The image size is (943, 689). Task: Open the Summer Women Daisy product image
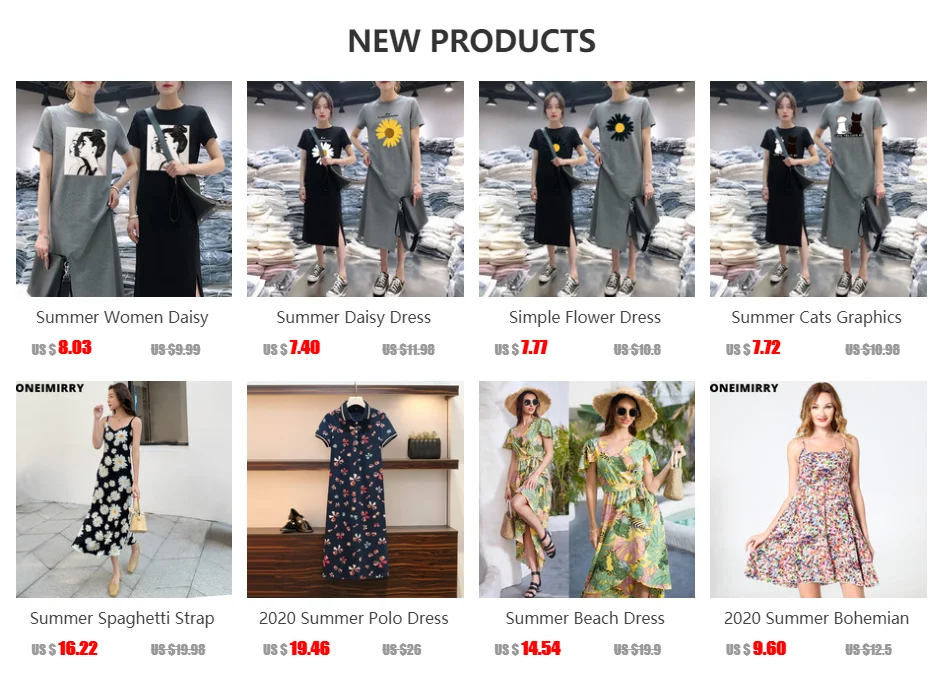124,189
